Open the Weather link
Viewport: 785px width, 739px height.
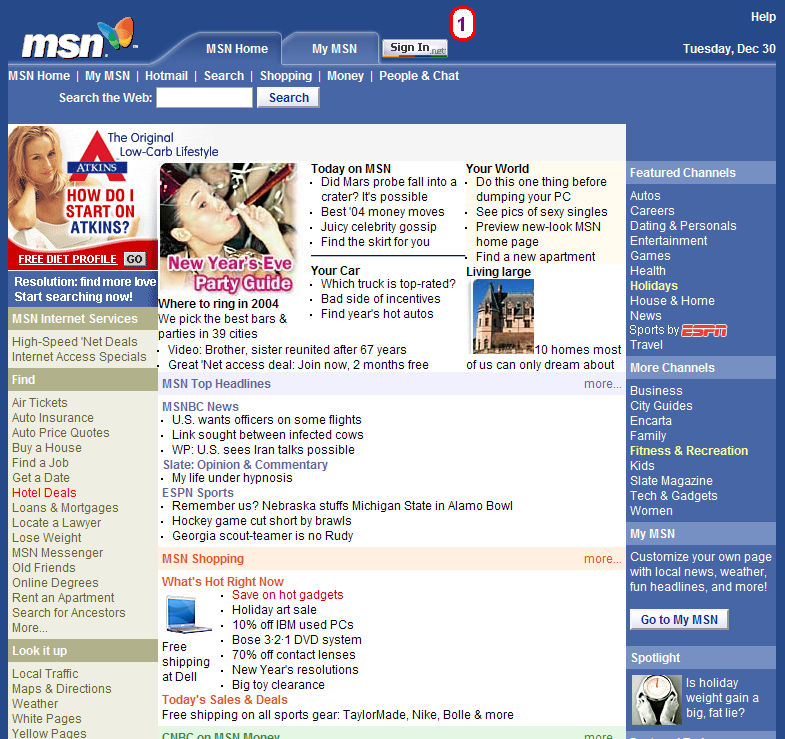click(x=35, y=704)
